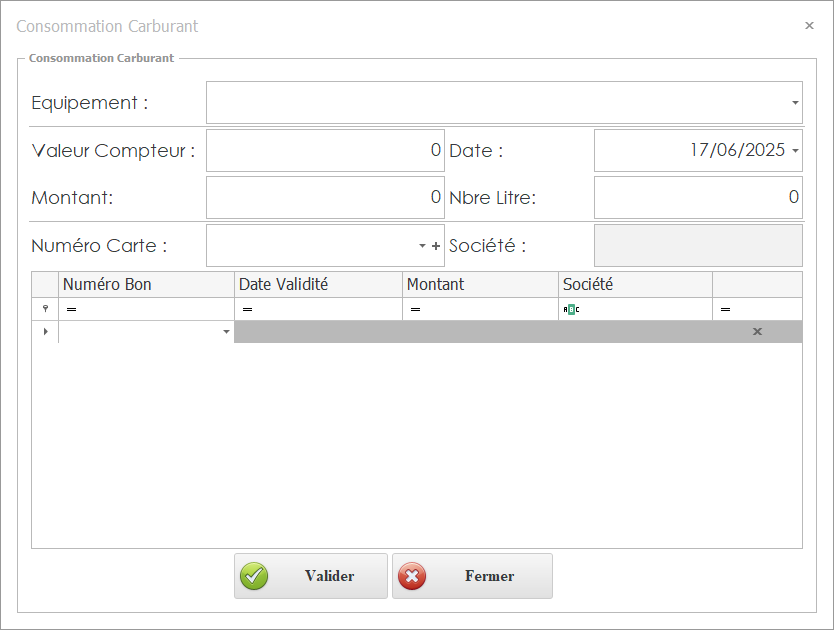Screen dimensions: 834x630
Task: Open the Date picker dropdown
Action: tap(795, 151)
